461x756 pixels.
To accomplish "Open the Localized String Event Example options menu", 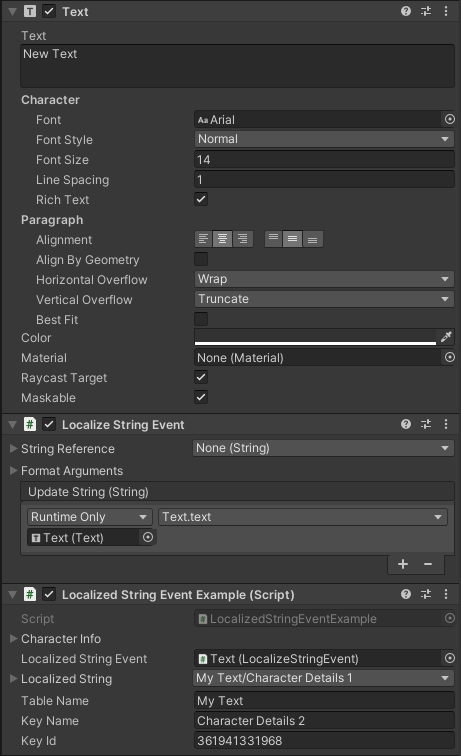I will 446,594.
